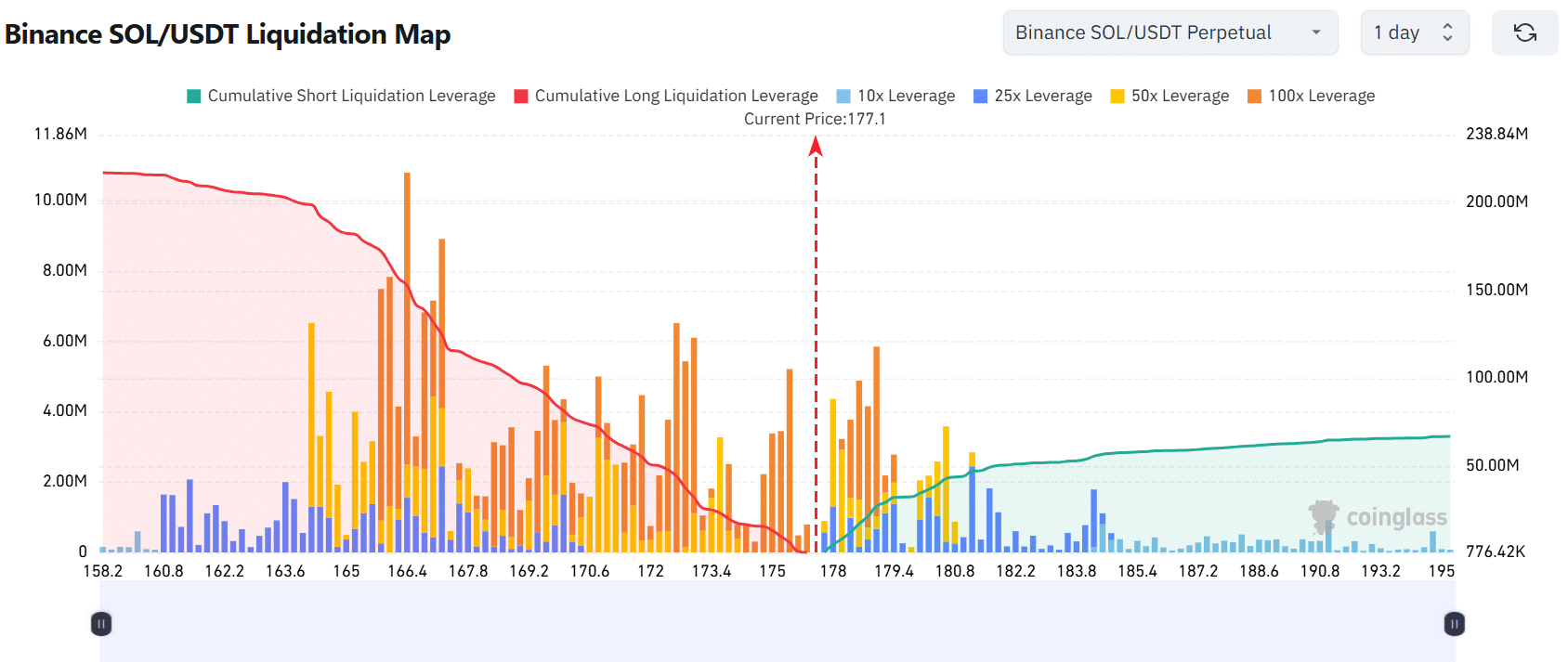Click the 166.4 x-axis price label
Image resolution: width=1568 pixels, height=662 pixels.
[x=407, y=571]
